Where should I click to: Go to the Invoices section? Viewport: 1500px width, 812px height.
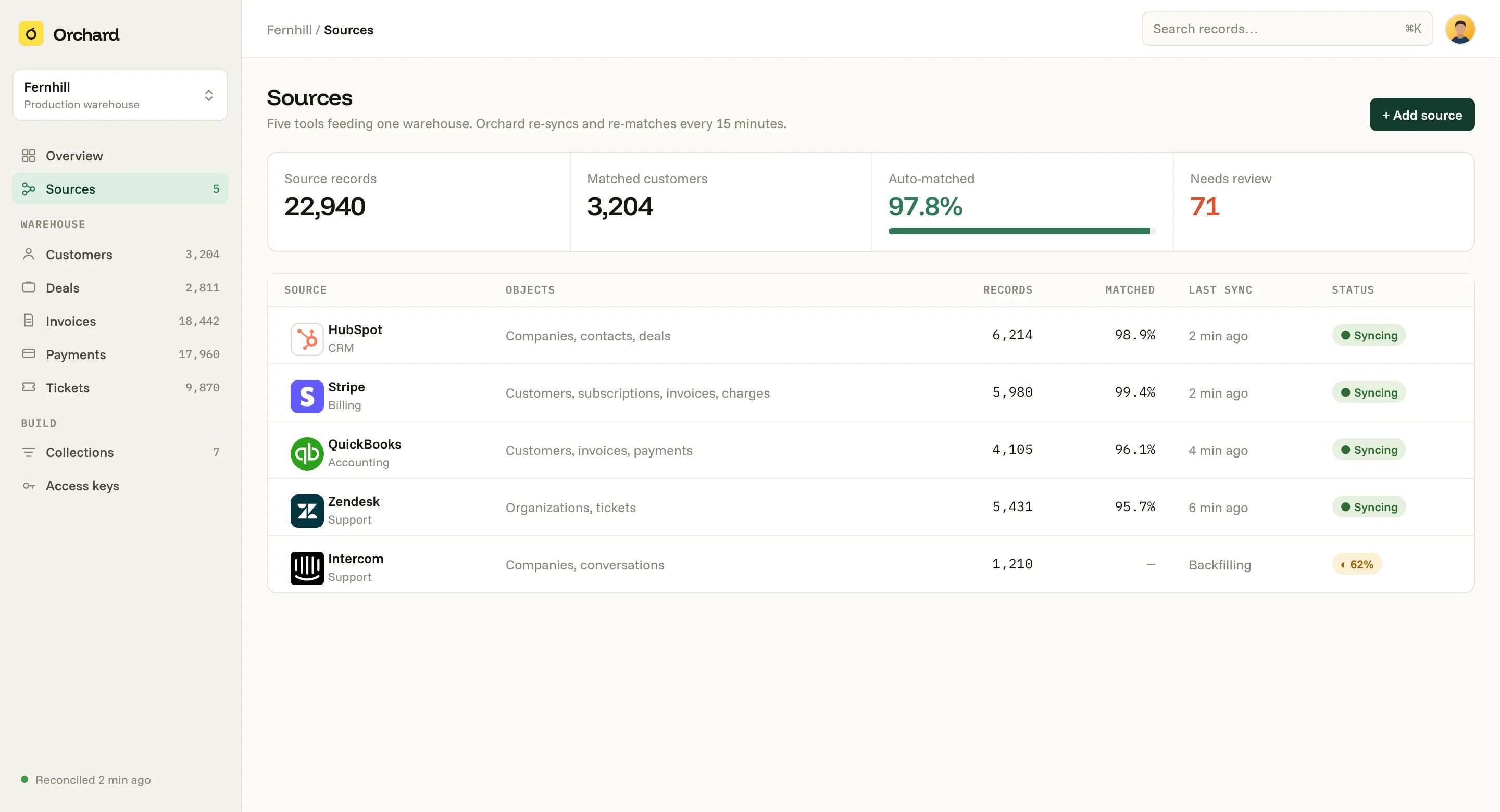click(120, 321)
